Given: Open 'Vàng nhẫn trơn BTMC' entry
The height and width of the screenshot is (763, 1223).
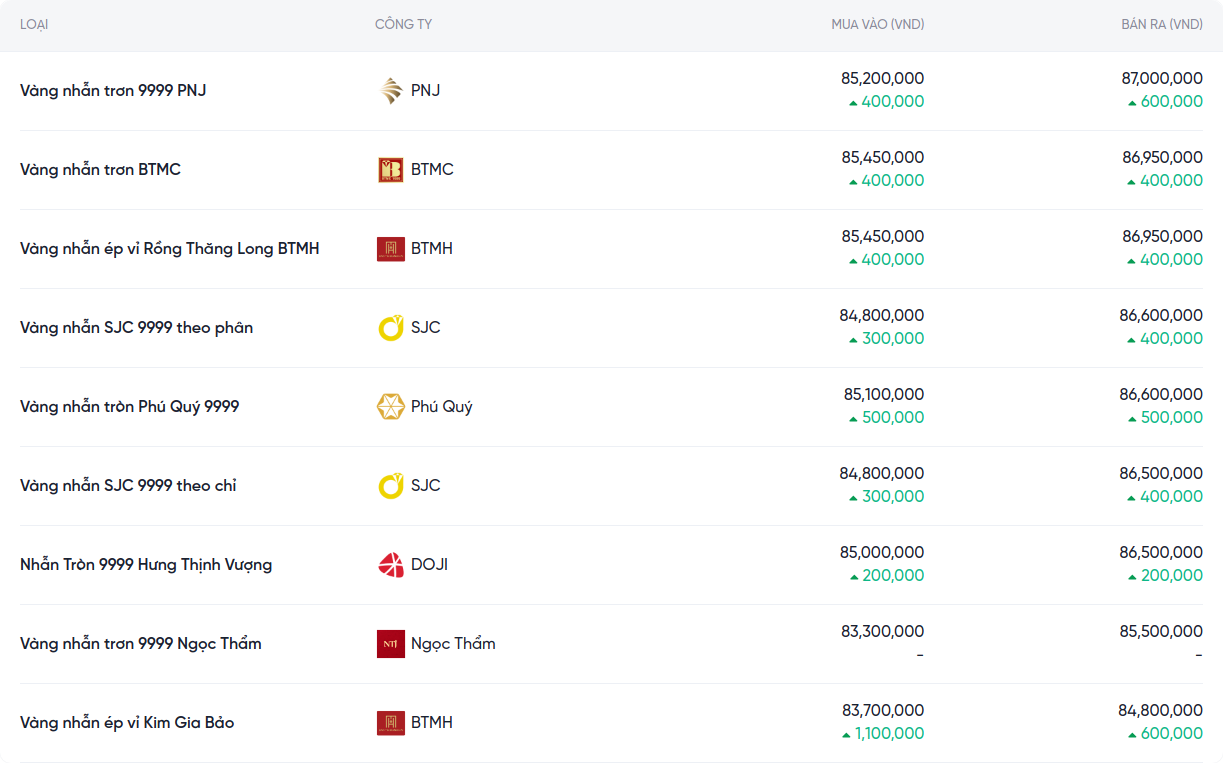Looking at the screenshot, I should [x=100, y=170].
